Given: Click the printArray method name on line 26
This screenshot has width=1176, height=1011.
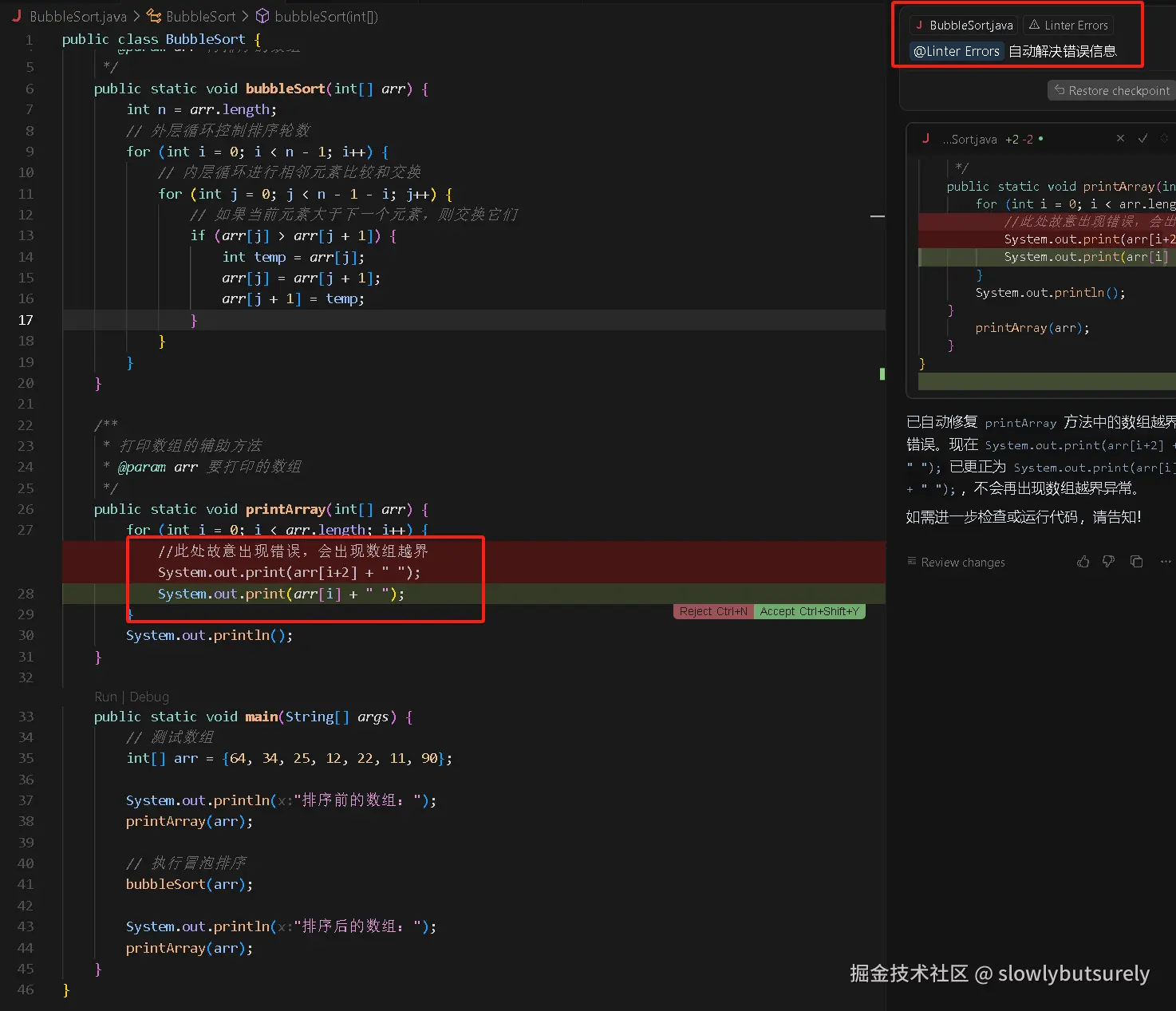Looking at the screenshot, I should coord(285,509).
